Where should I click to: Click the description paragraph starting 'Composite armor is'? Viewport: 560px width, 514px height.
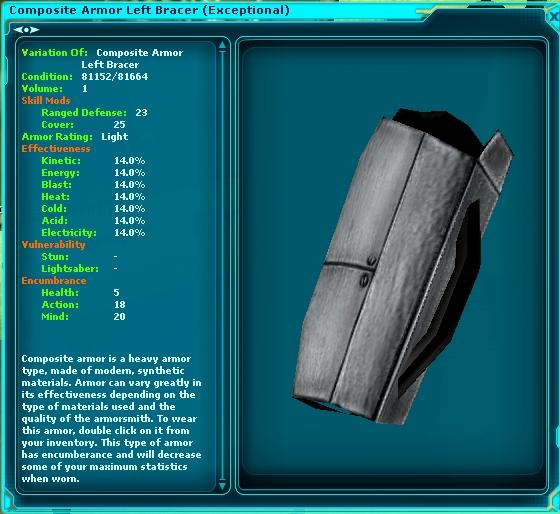click(x=111, y=419)
